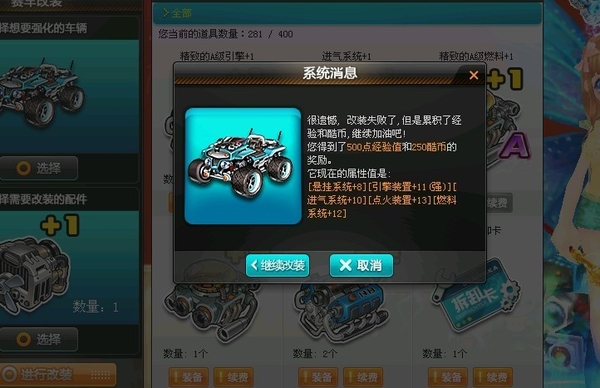Click 进行改装 orange button
This screenshot has width=600, height=388.
click(x=57, y=374)
